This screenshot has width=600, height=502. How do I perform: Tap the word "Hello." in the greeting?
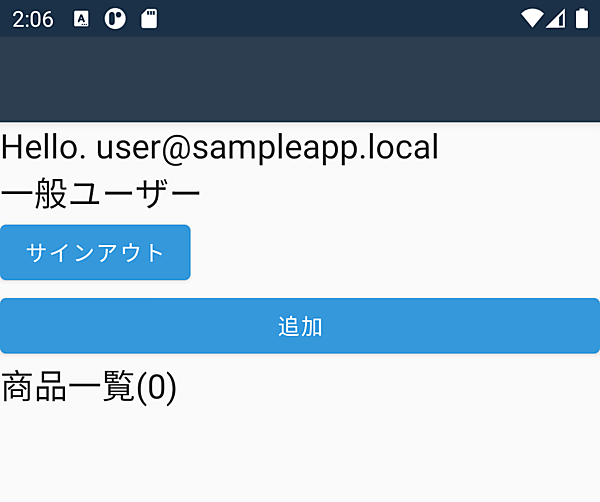coord(44,147)
